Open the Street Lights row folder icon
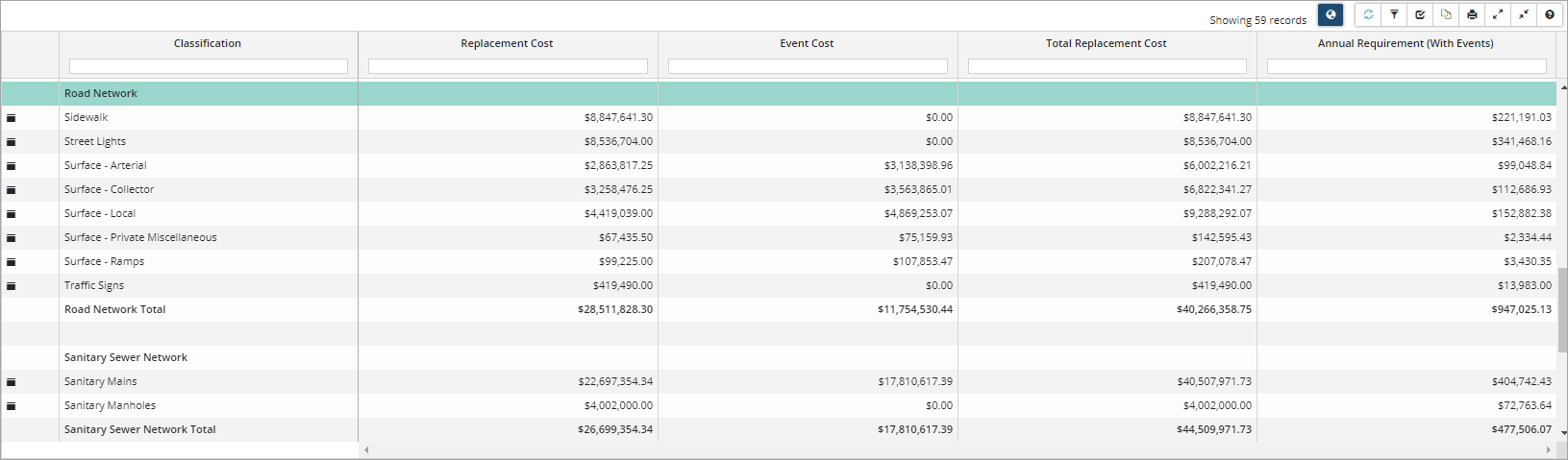1568x460 pixels. click(12, 142)
